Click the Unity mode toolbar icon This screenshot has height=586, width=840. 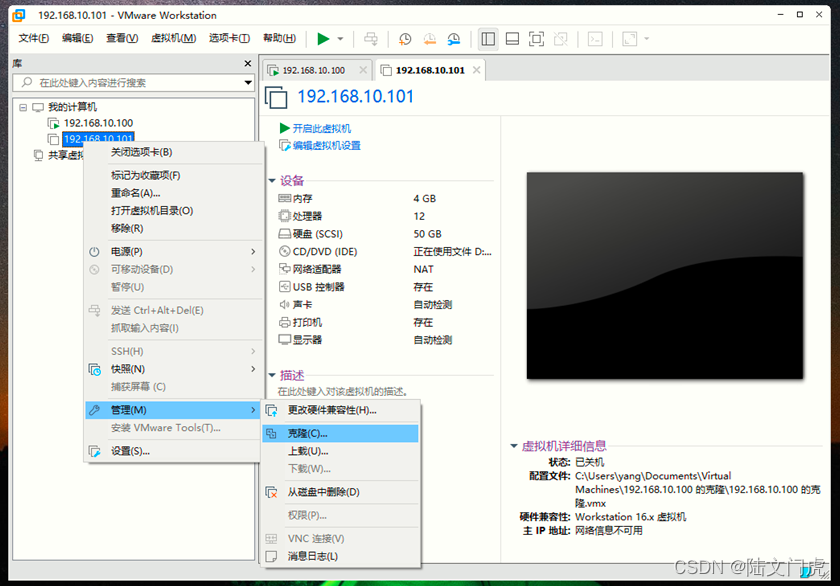tap(560, 39)
